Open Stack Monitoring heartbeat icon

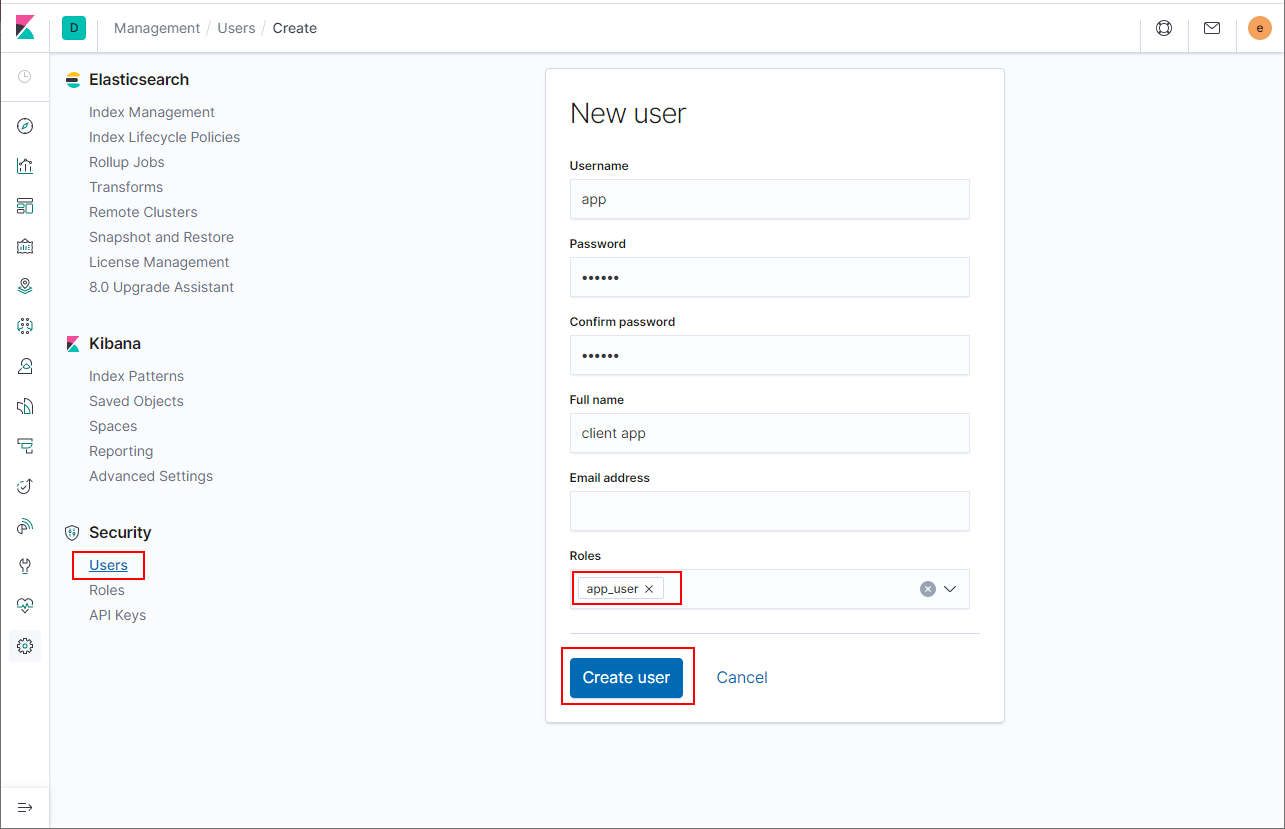pyautogui.click(x=25, y=606)
